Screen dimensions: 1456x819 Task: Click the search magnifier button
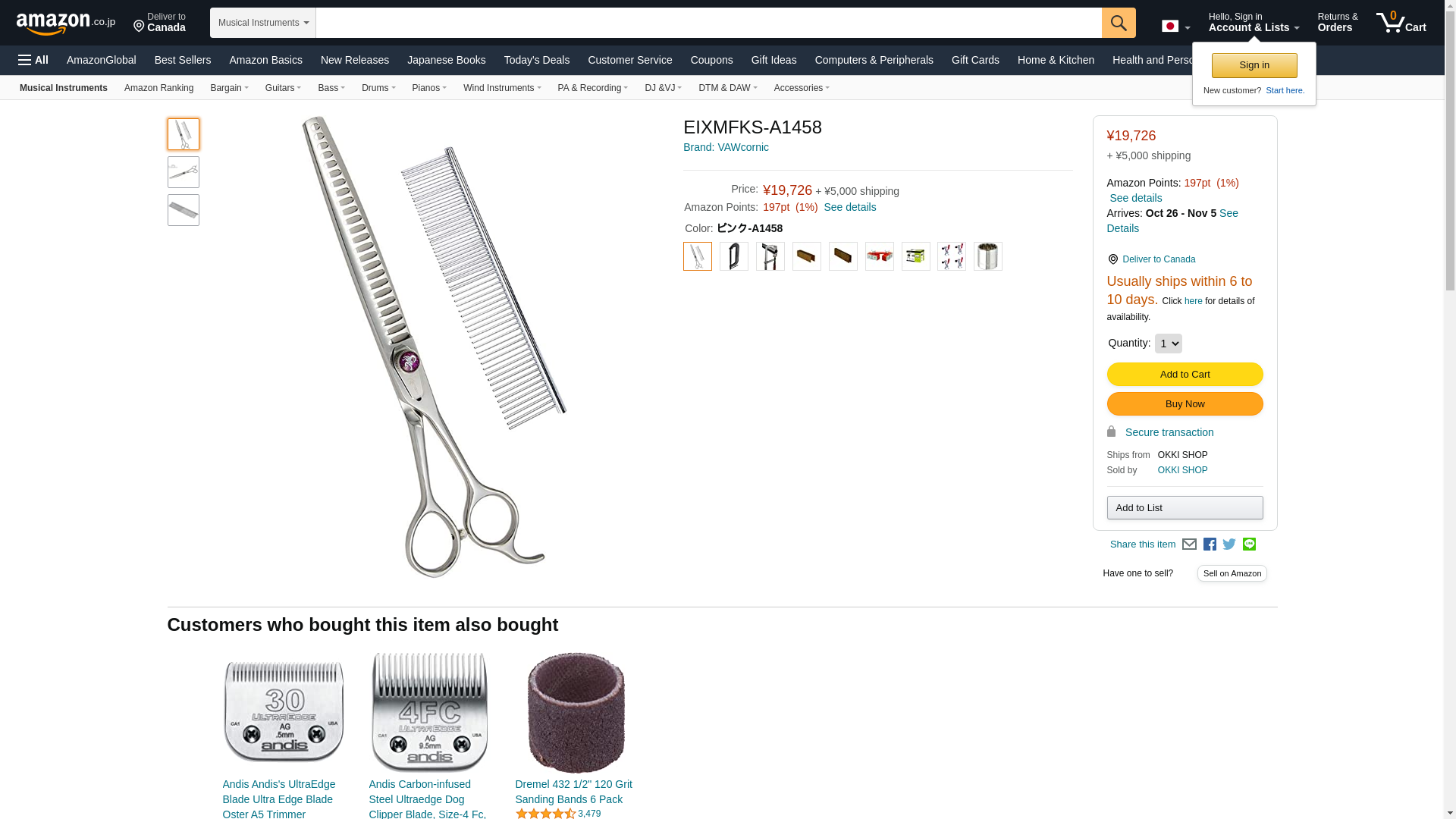[x=1119, y=23]
